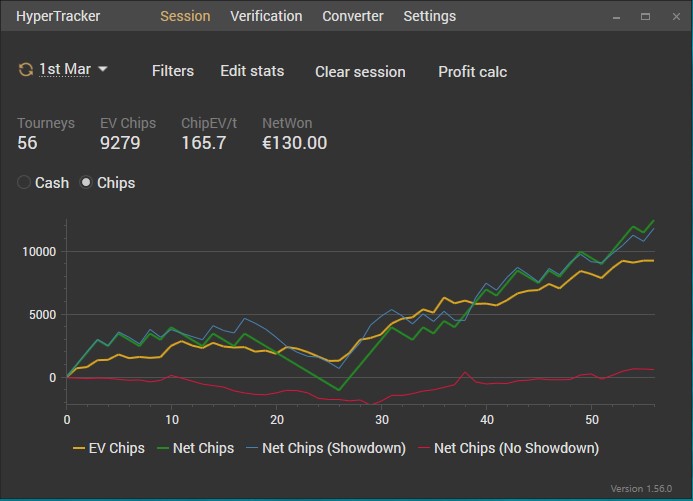Minimize the HyperTracker window
This screenshot has height=501, width=693.
[x=617, y=16]
